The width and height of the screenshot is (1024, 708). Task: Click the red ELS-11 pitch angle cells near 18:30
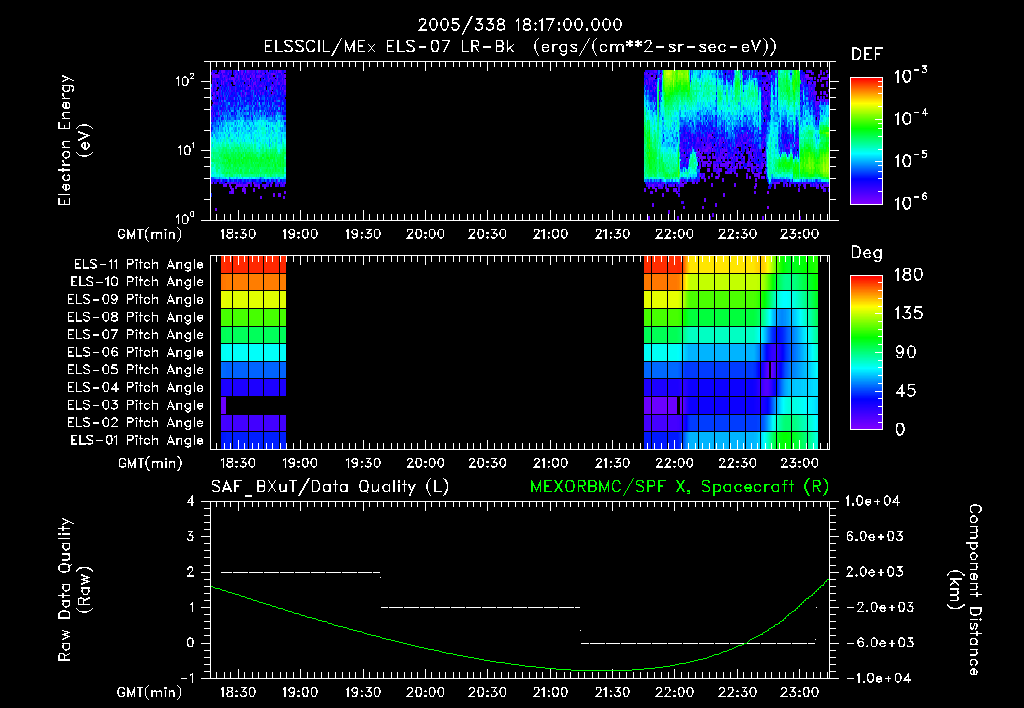254,265
